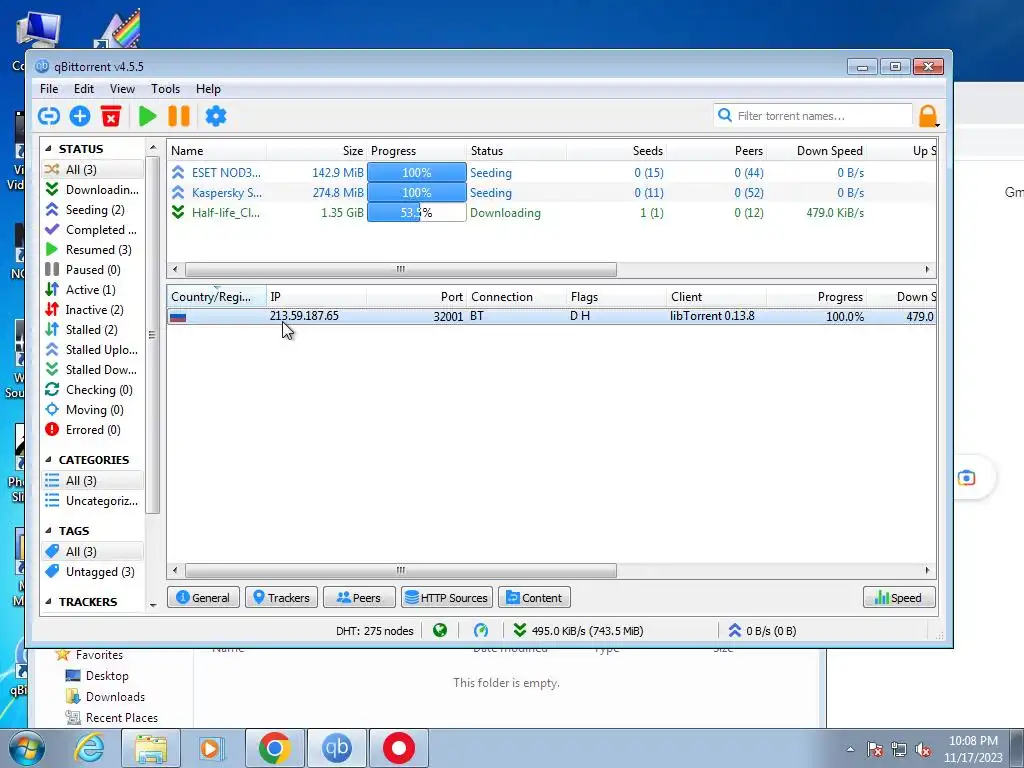Open the Windows Start button
This screenshot has height=768, width=1024.
coord(25,748)
